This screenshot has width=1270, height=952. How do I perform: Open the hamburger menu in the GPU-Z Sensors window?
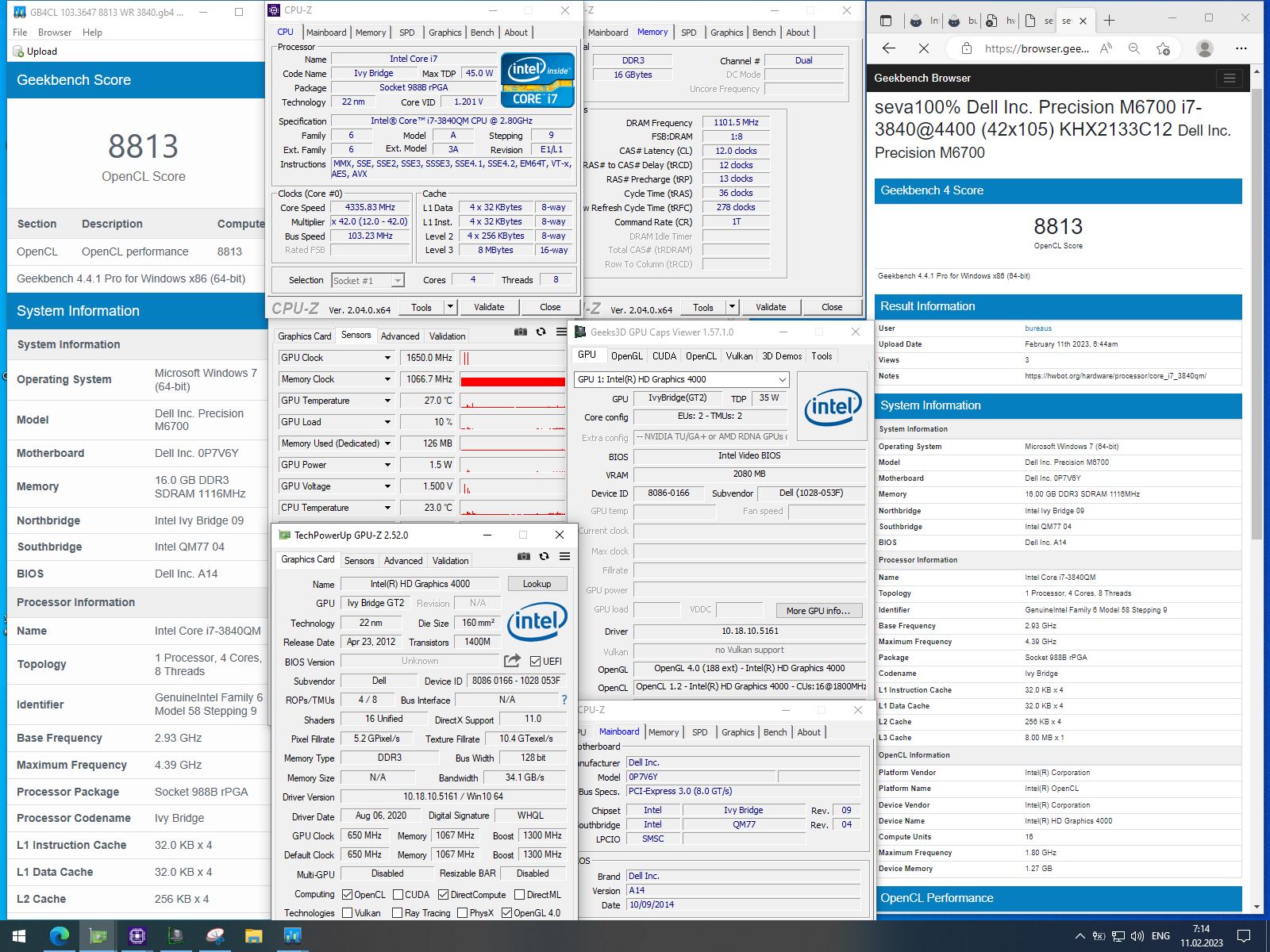point(562,332)
